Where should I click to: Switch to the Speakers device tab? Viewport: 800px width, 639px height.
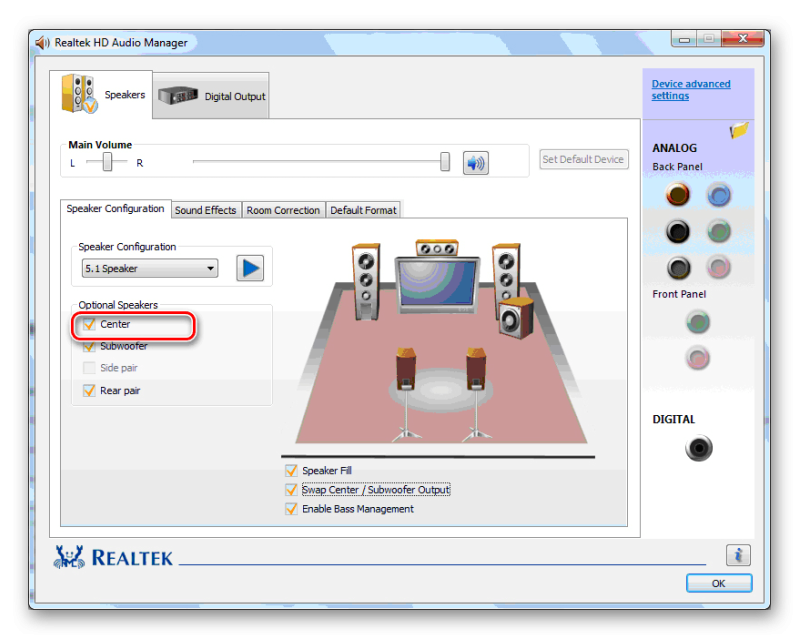101,95
